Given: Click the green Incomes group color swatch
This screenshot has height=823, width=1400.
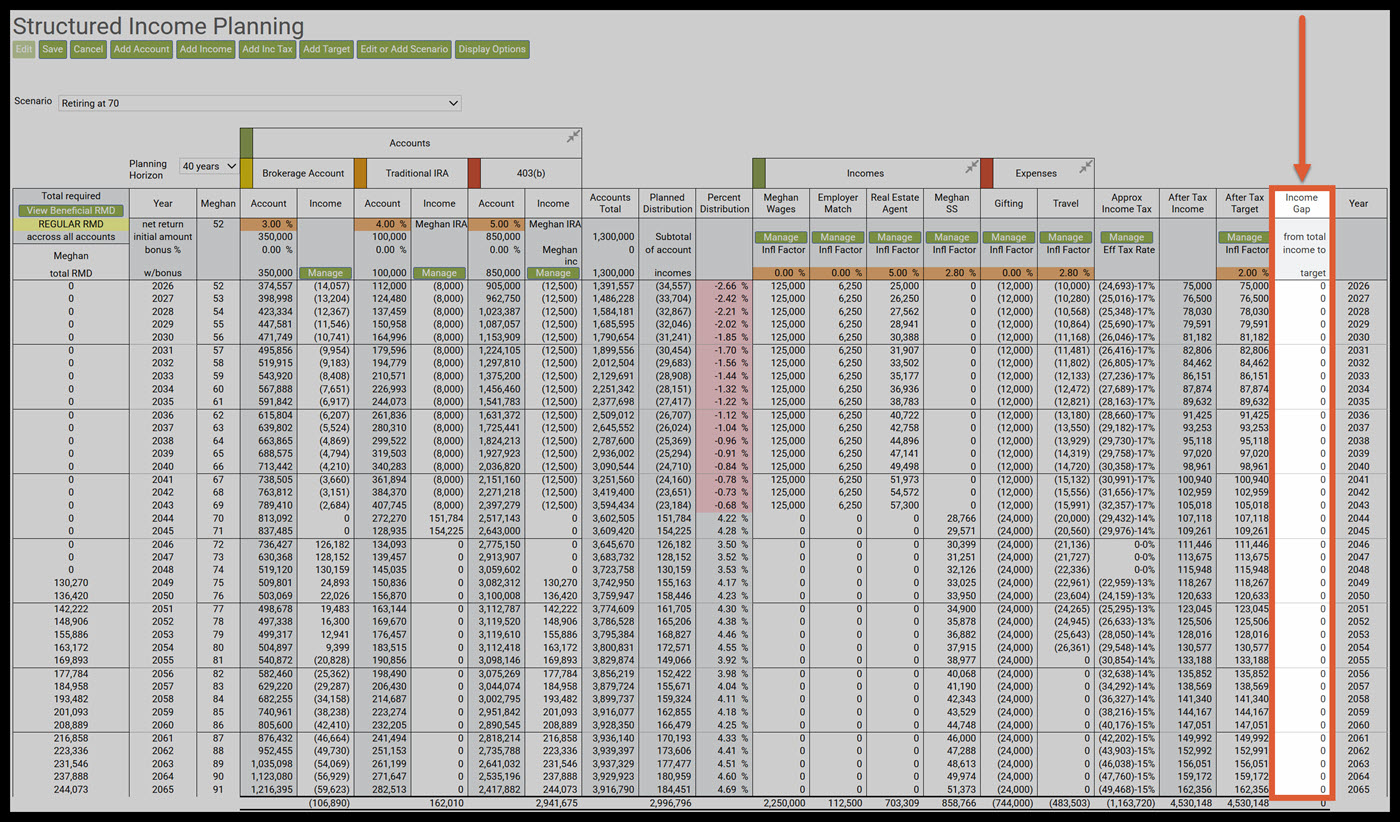Looking at the screenshot, I should 759,173.
